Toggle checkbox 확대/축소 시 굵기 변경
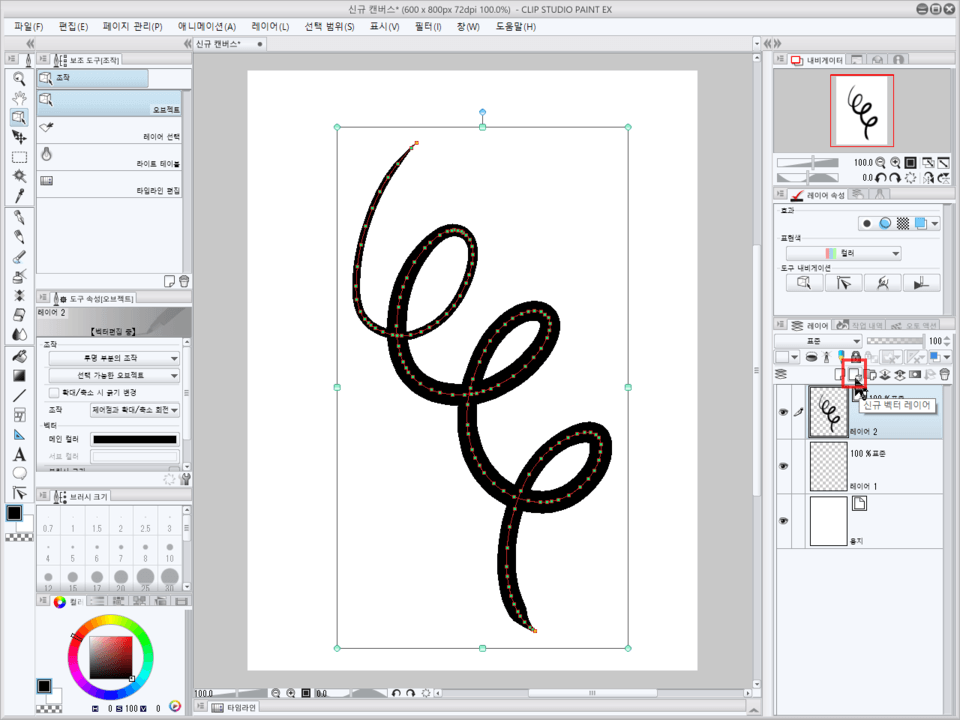Screen dimensions: 960x720 [54, 392]
